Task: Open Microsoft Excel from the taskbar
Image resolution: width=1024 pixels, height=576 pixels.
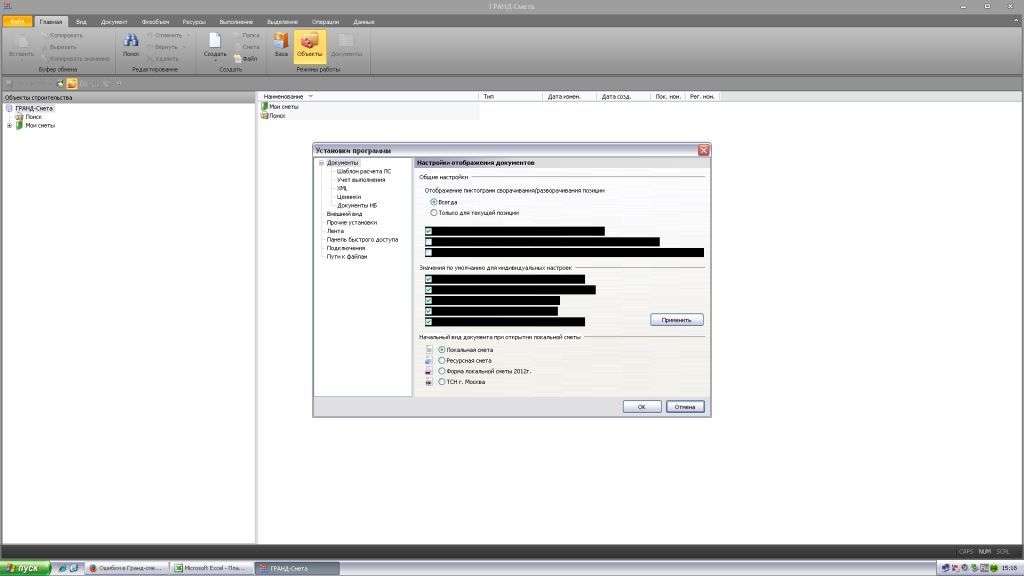Action: point(211,568)
